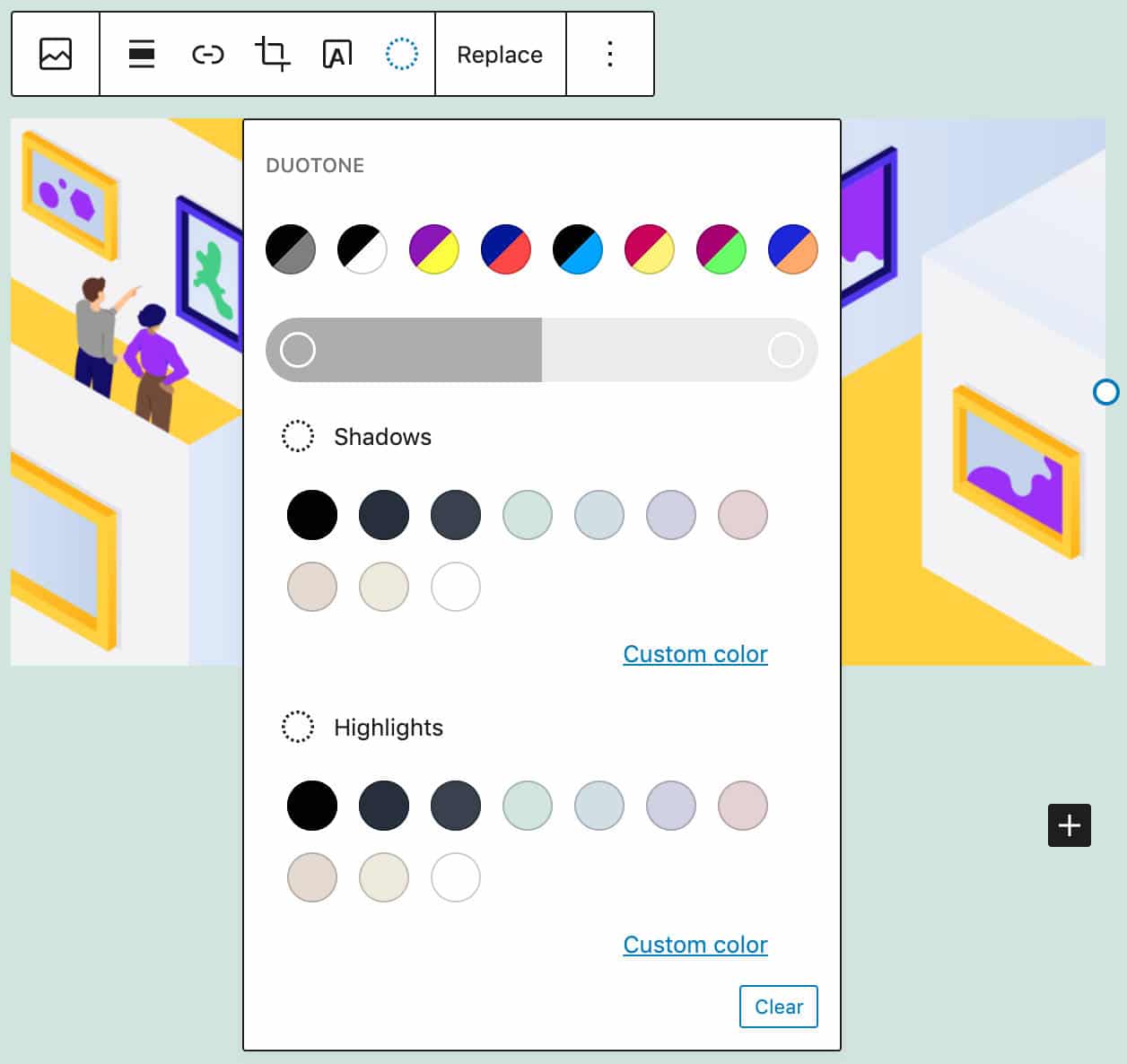Image resolution: width=1127 pixels, height=1064 pixels.
Task: Choose the purple and yellow duotone preset
Action: (434, 249)
